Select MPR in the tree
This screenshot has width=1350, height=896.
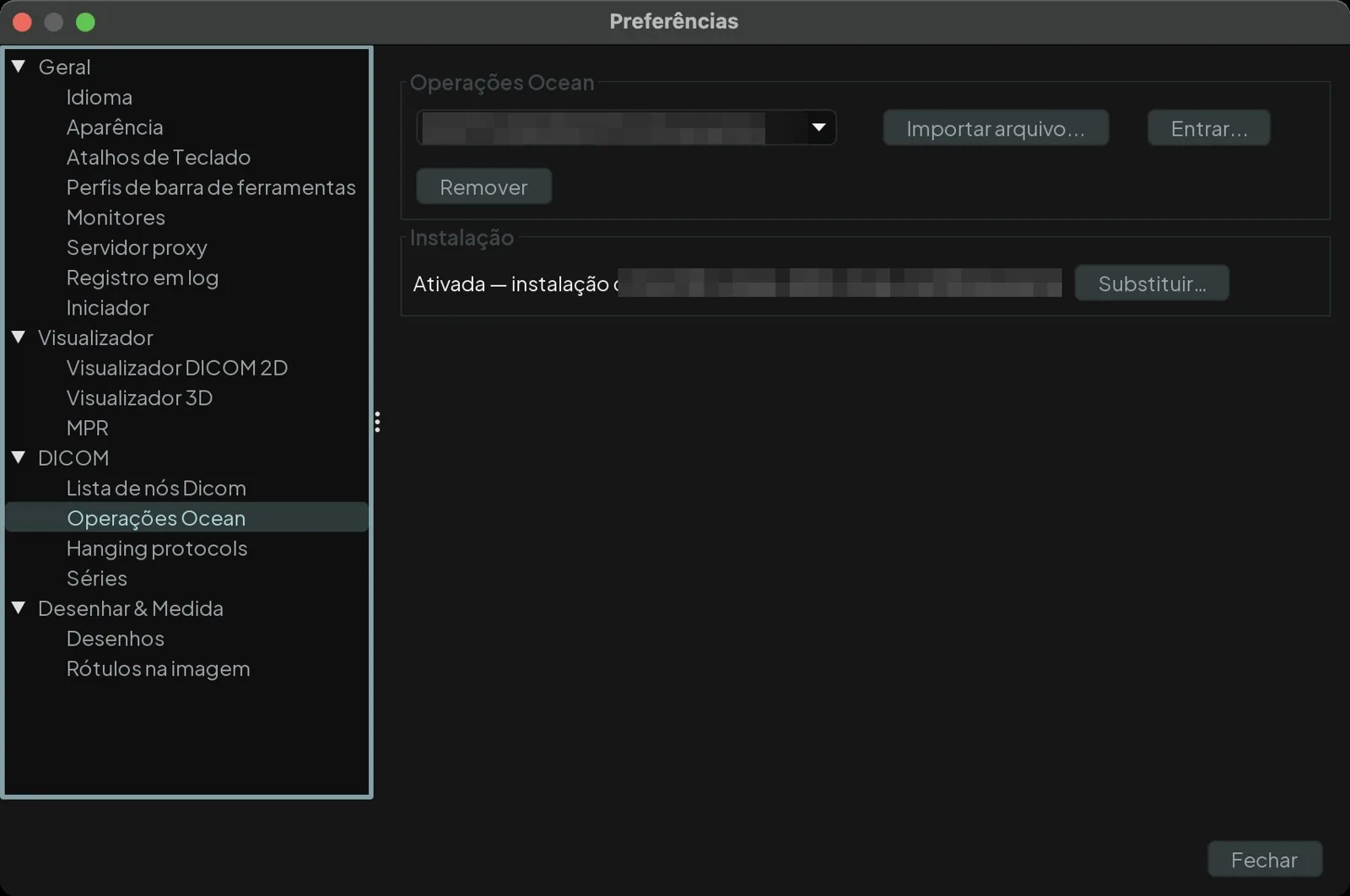pyautogui.click(x=88, y=428)
